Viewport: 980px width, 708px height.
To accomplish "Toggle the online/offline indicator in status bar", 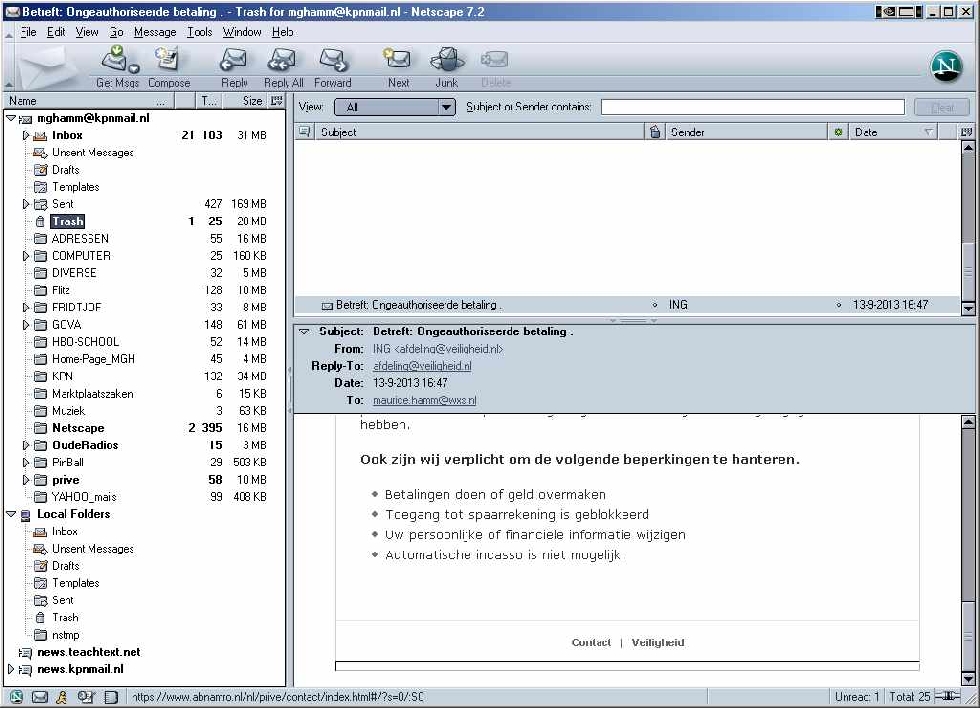I will (948, 697).
